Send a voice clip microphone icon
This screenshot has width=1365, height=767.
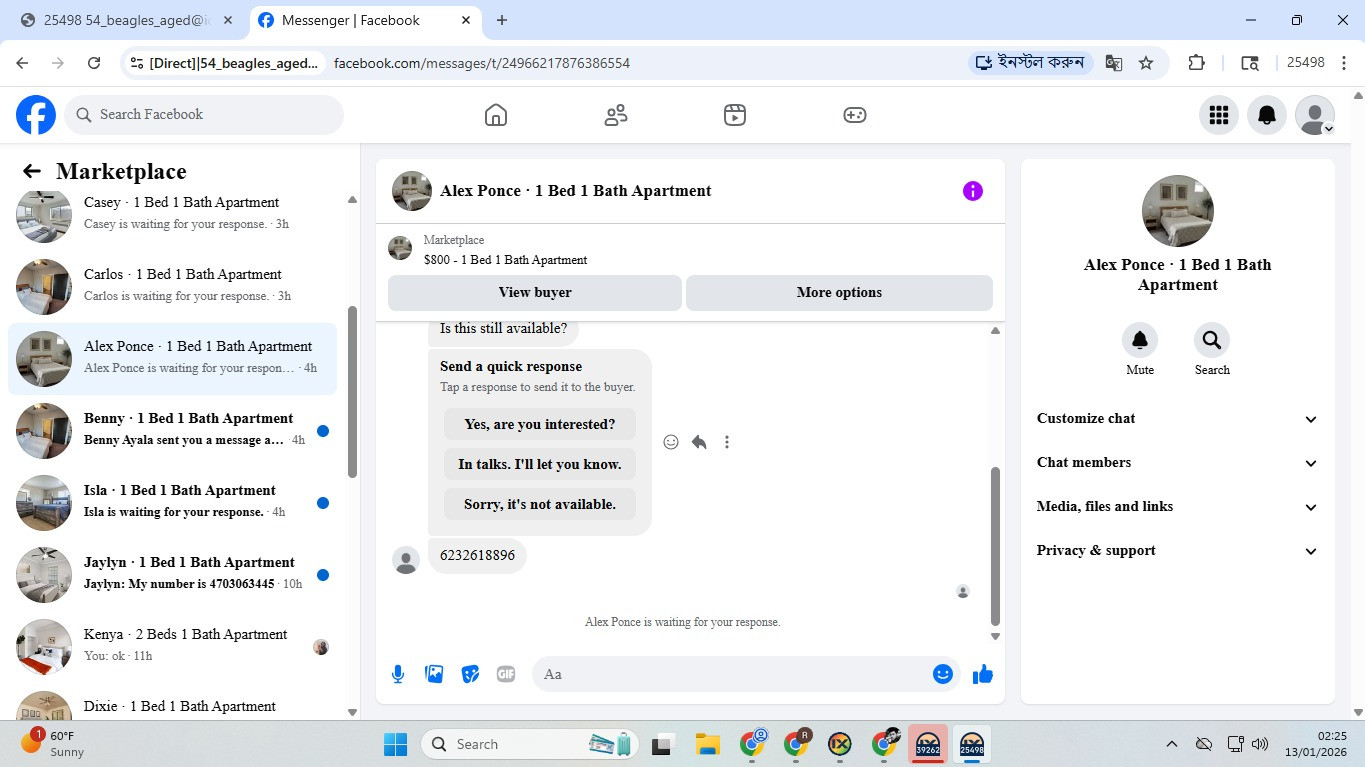pyautogui.click(x=398, y=674)
